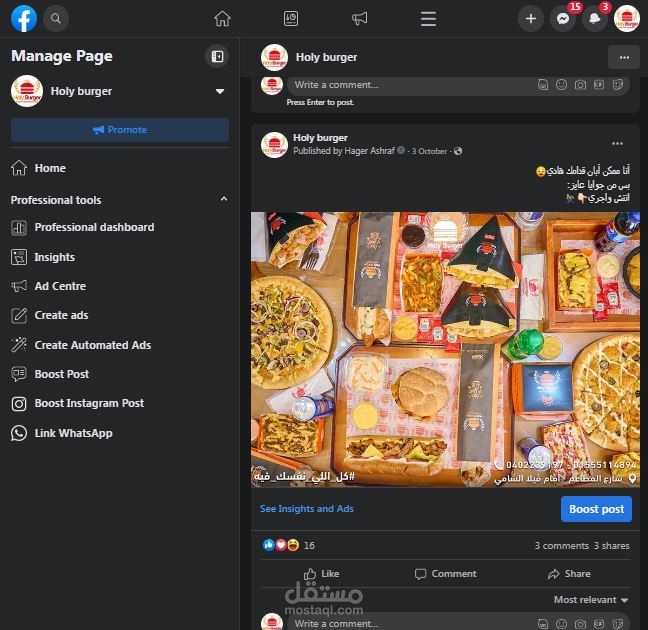The width and height of the screenshot is (648, 630).
Task: Click the post author profile picture
Action: [x=274, y=145]
